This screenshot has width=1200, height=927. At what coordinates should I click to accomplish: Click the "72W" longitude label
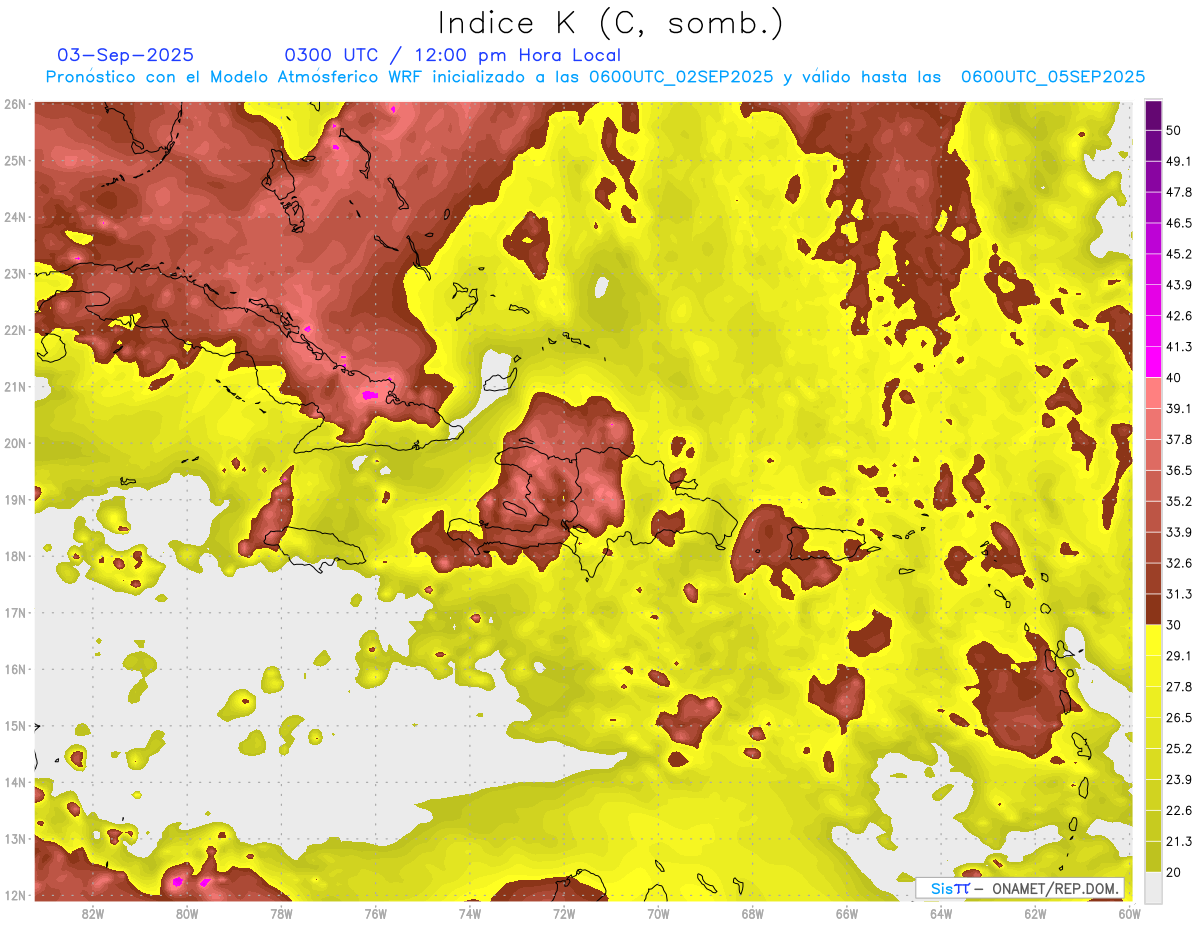(x=563, y=914)
